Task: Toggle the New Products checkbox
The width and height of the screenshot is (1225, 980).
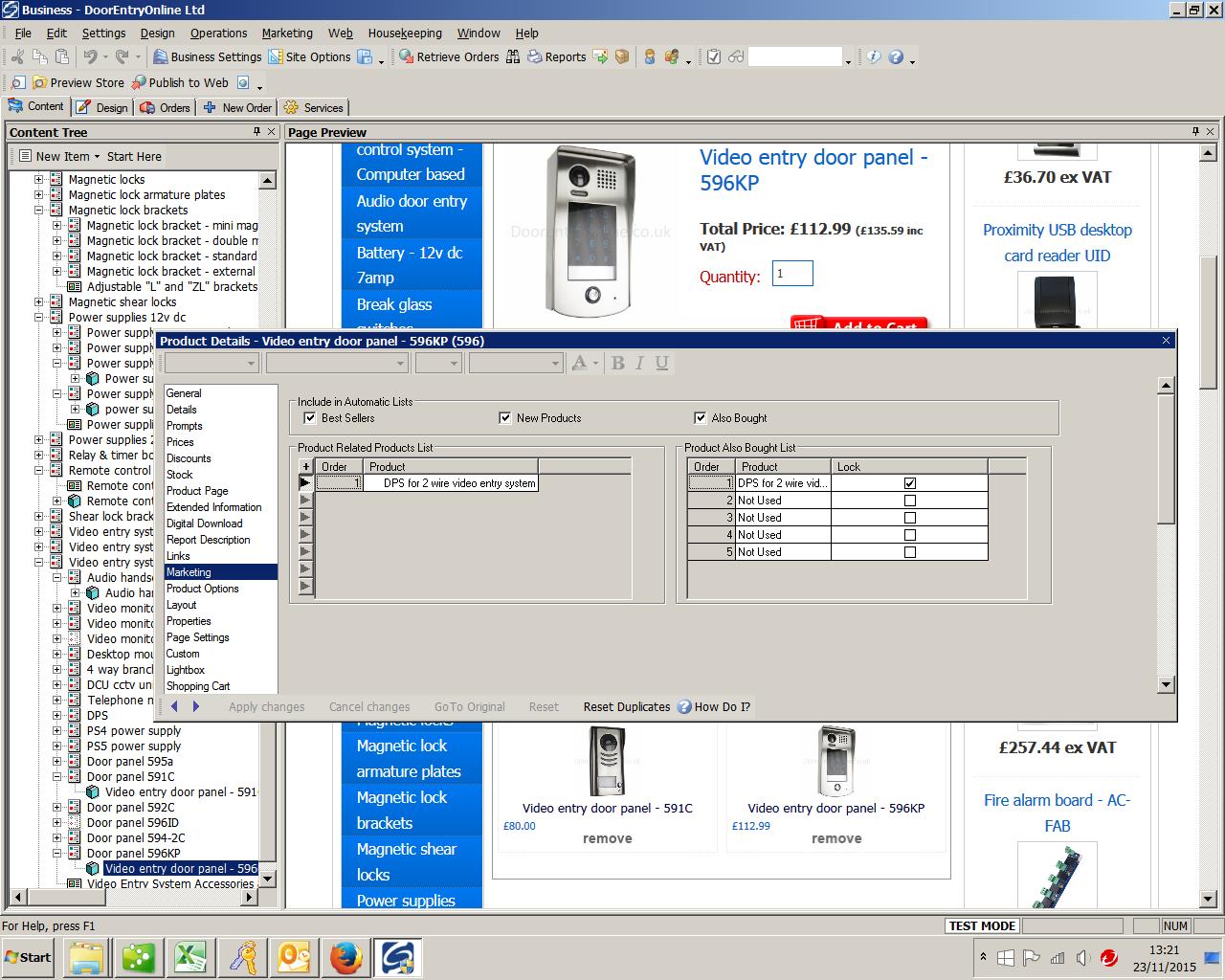Action: tap(505, 418)
